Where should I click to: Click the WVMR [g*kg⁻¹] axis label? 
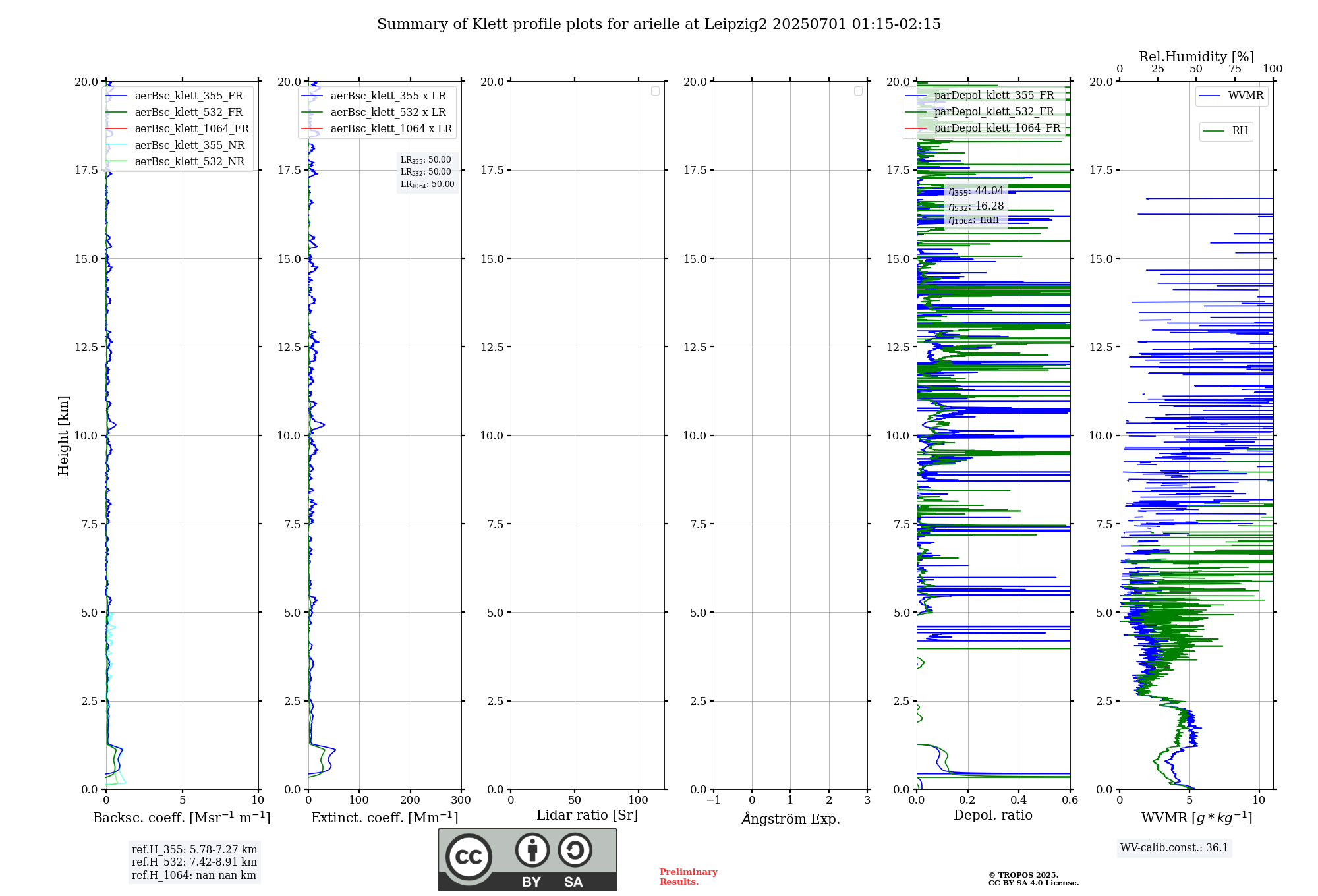click(x=1197, y=818)
